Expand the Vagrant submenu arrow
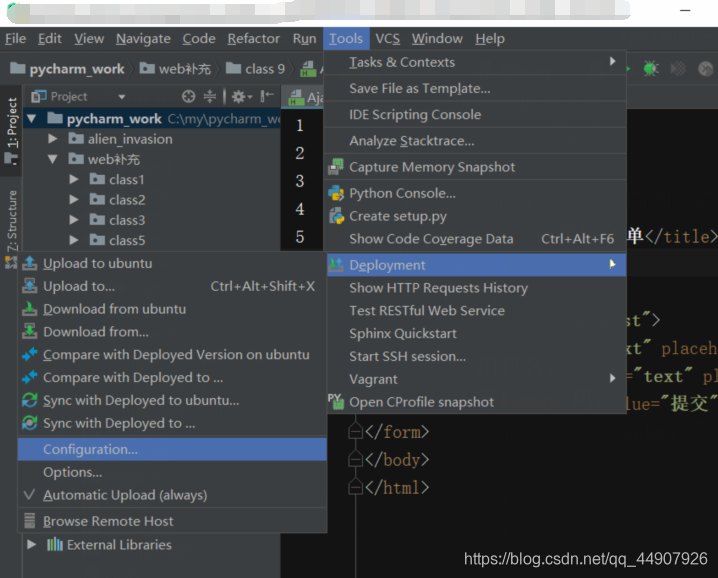Image resolution: width=718 pixels, height=578 pixels. 612,378
